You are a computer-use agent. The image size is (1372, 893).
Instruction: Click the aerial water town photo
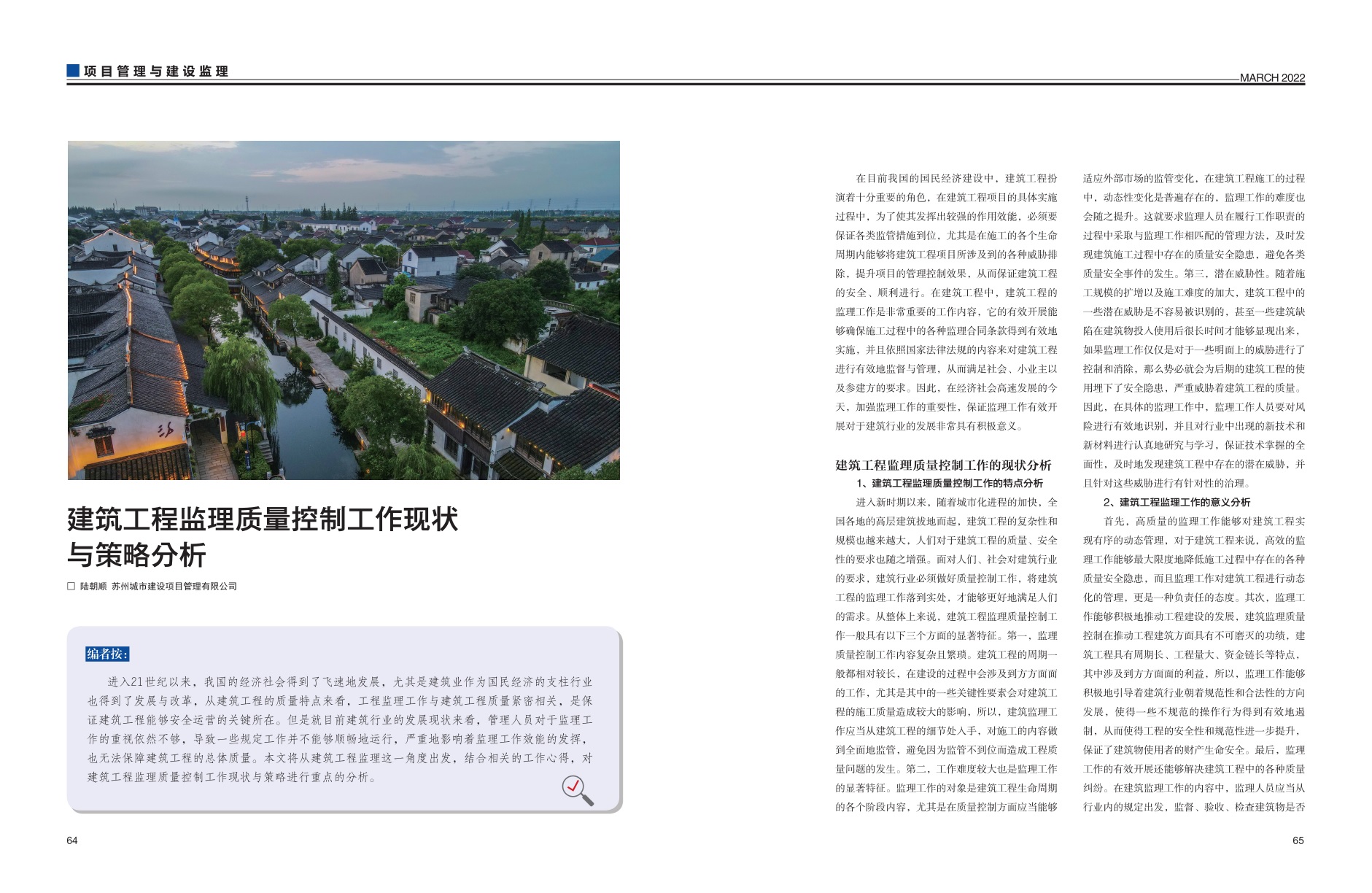coord(344,310)
